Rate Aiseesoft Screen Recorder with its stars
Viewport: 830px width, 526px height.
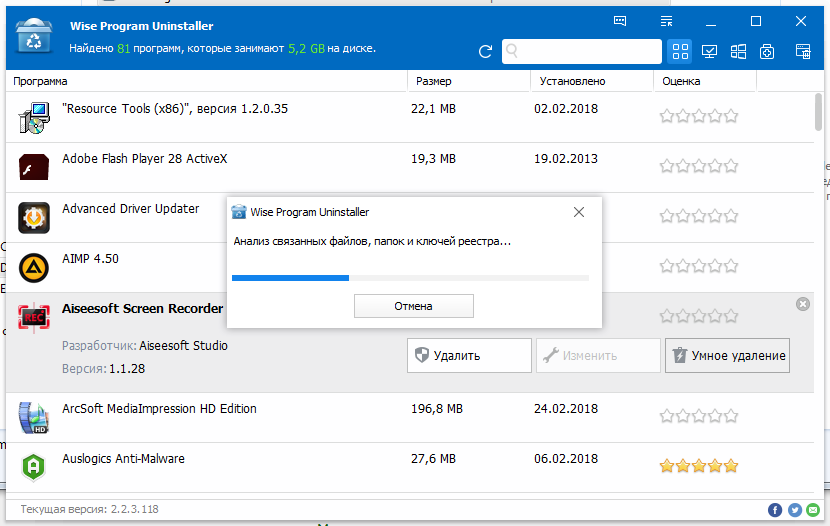pos(699,316)
